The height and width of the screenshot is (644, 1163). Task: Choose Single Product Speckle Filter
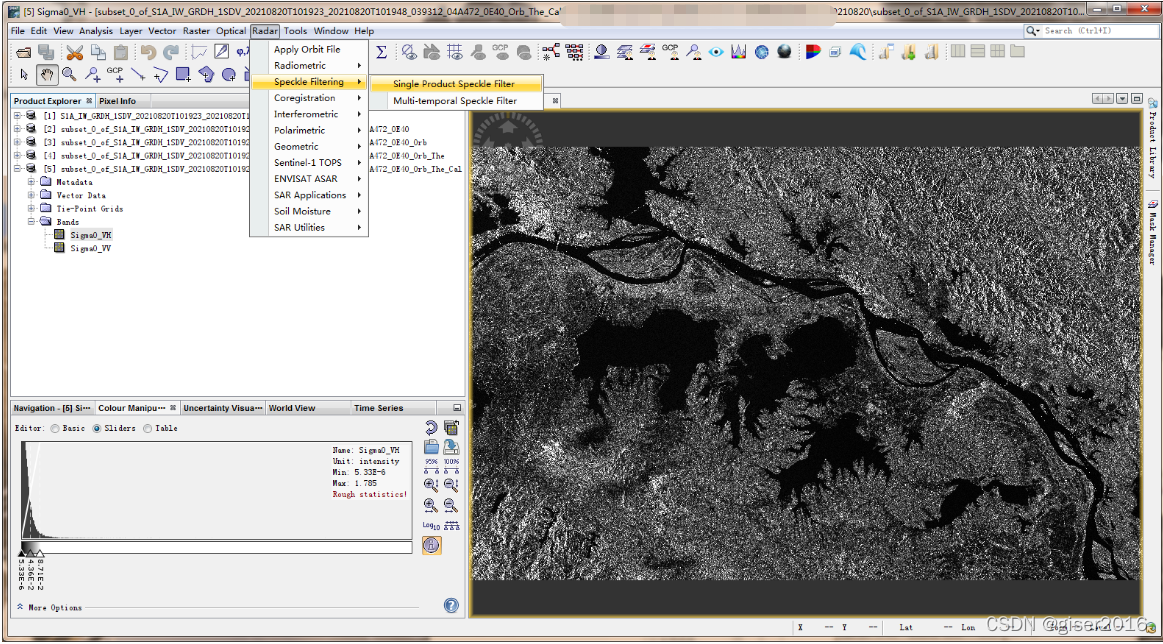tap(454, 84)
